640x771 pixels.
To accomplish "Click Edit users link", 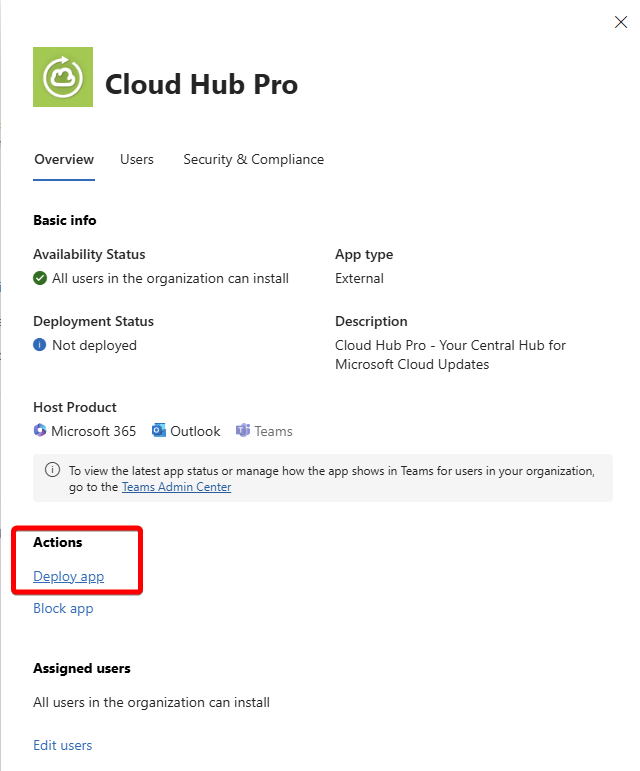I will click(x=62, y=745).
